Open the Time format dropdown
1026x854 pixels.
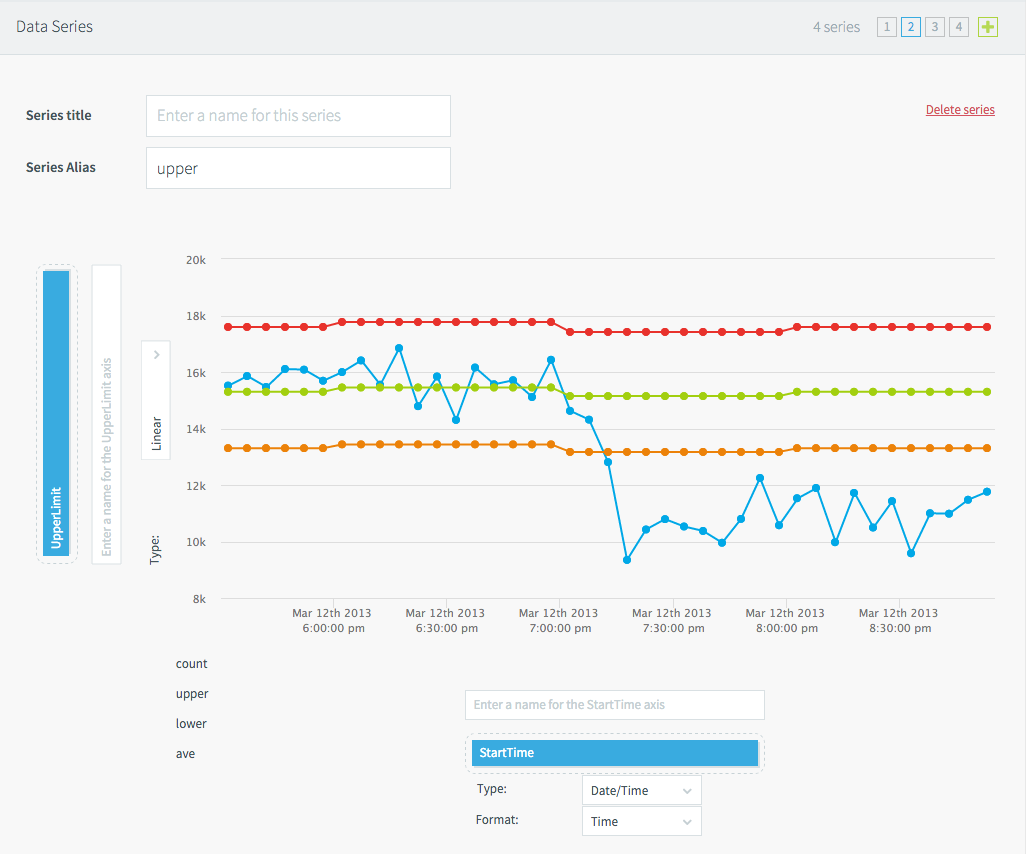click(641, 822)
